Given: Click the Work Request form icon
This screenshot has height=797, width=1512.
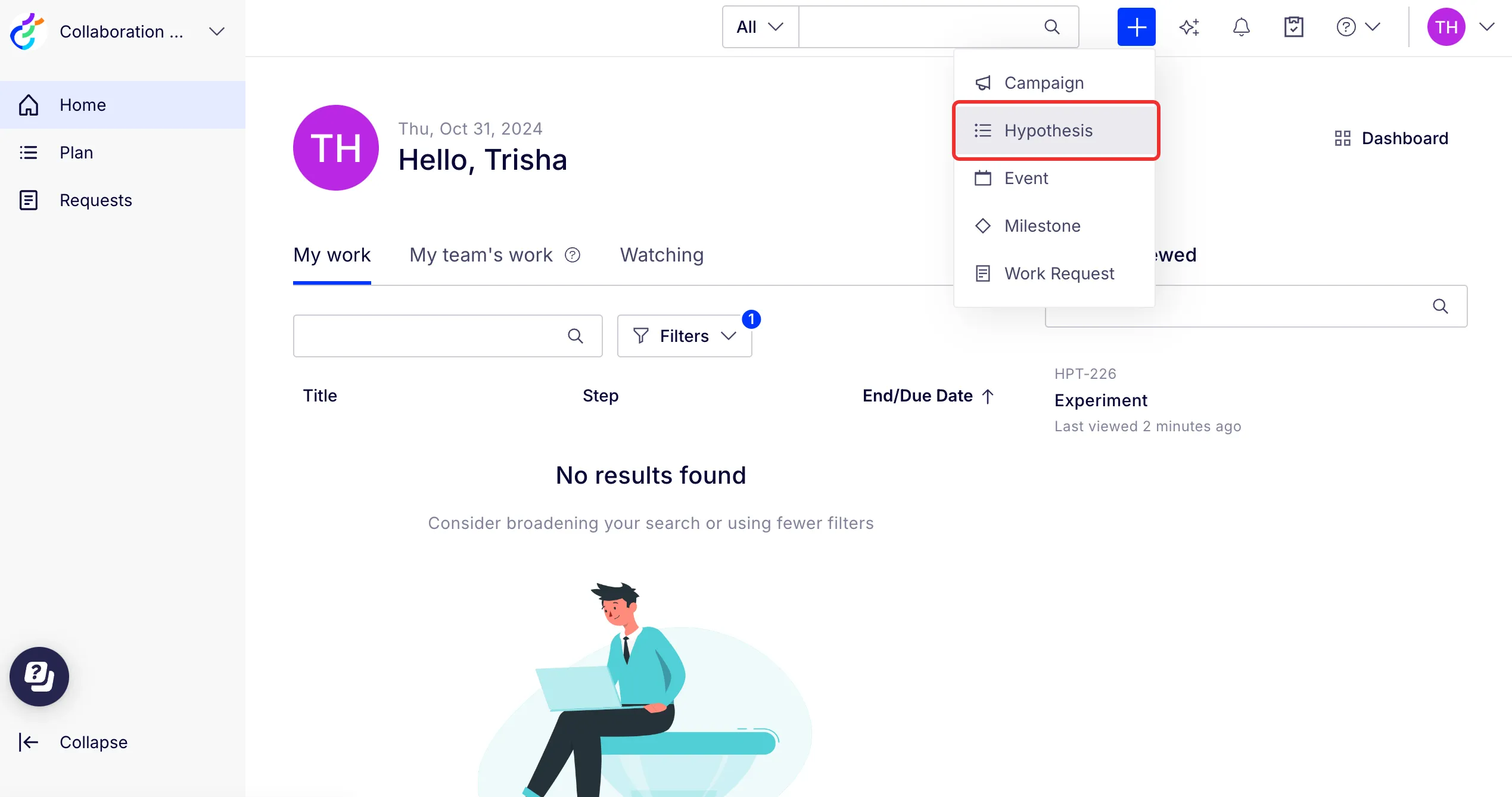Looking at the screenshot, I should [x=983, y=273].
